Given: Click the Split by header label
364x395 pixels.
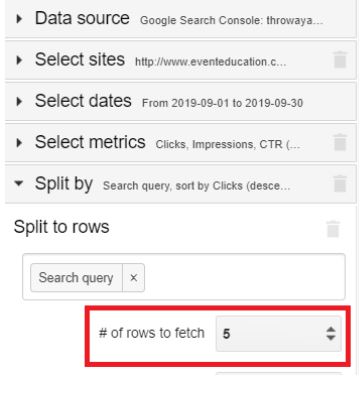Looking at the screenshot, I should pos(64,184).
